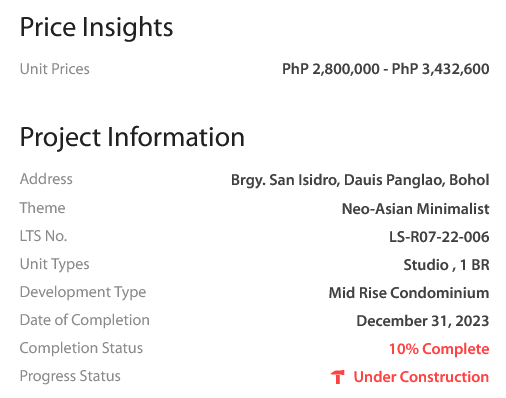
Task: Click the Unit Types label
Action: (55, 264)
